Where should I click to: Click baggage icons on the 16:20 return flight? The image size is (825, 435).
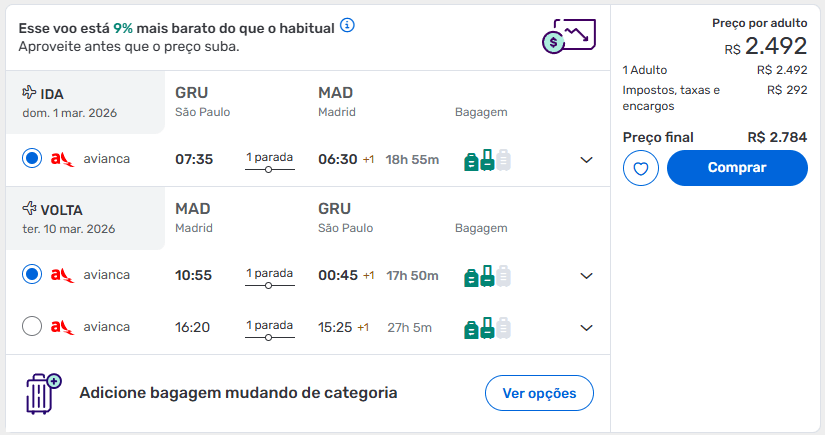pos(487,328)
